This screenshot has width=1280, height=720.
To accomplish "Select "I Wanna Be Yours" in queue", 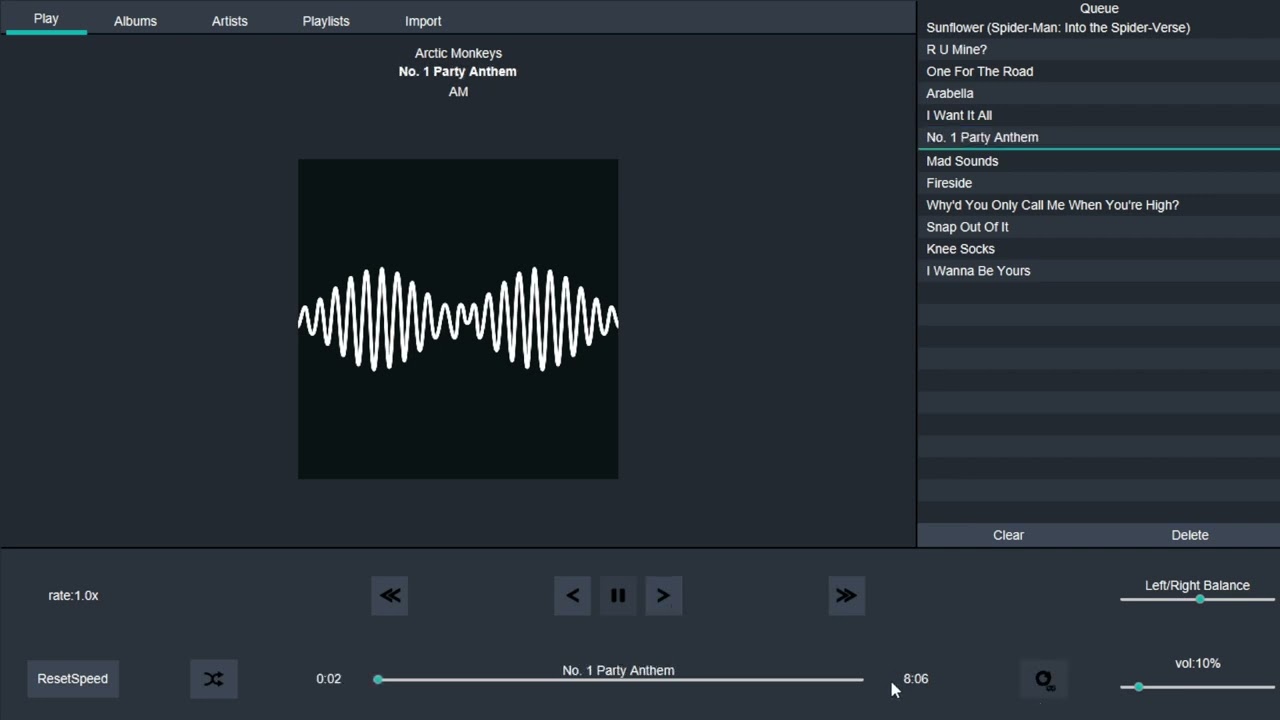I will pos(1098,271).
